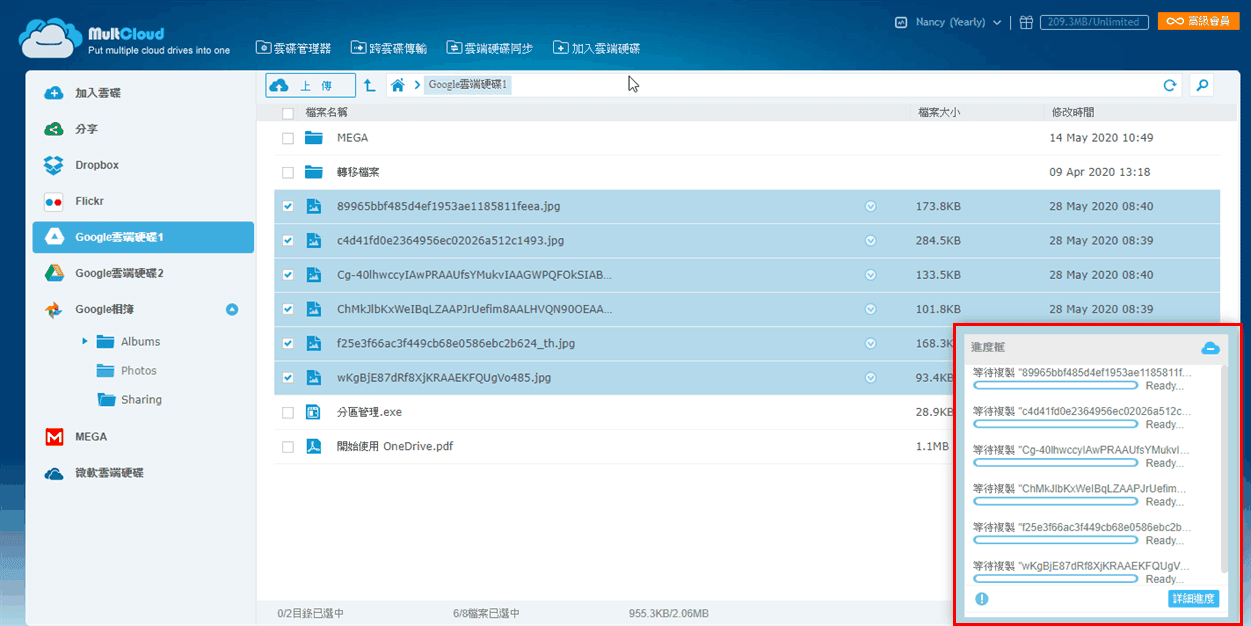Go to home folder icon in breadcrumb
Image resolution: width=1251 pixels, height=626 pixels.
398,86
